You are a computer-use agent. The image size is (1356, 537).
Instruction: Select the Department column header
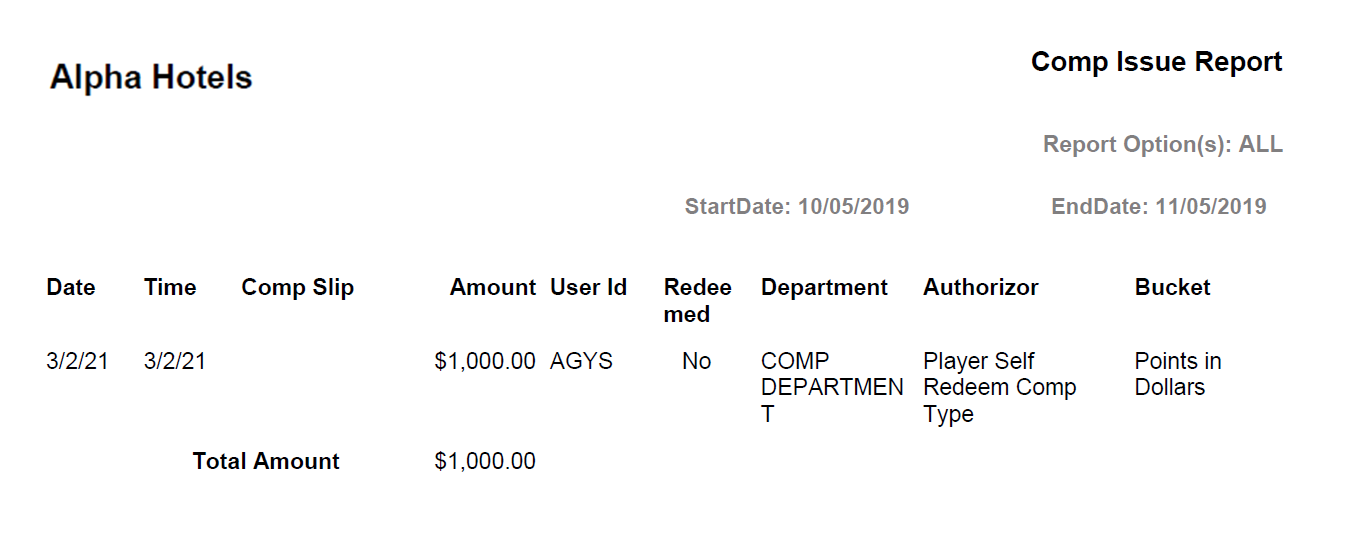click(824, 288)
